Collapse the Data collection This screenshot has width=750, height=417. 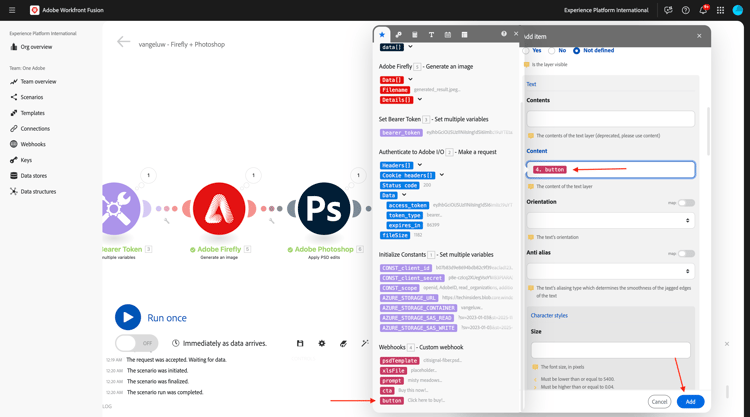coord(404,195)
